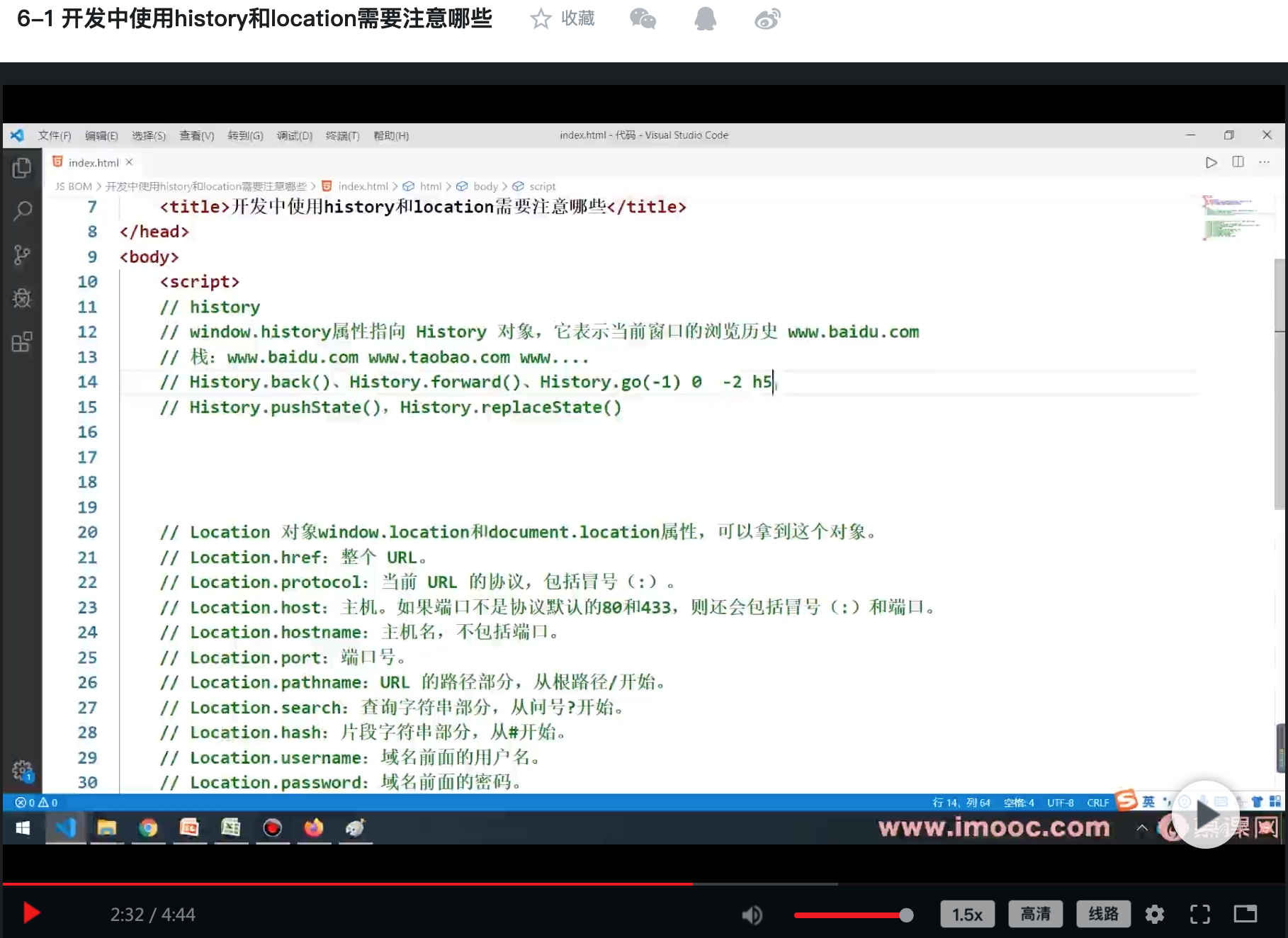Image resolution: width=1288 pixels, height=938 pixels.
Task: Open the 查看(V) menu
Action: [196, 135]
